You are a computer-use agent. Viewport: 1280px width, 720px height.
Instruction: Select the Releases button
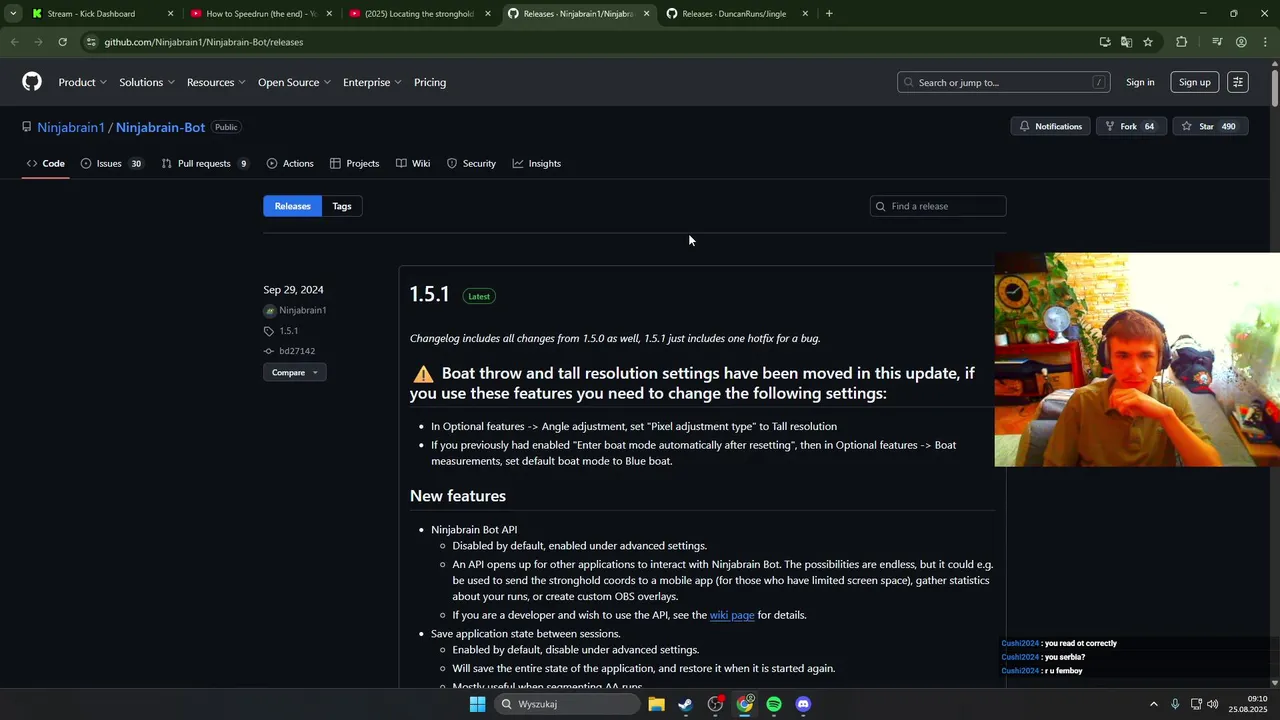point(292,206)
